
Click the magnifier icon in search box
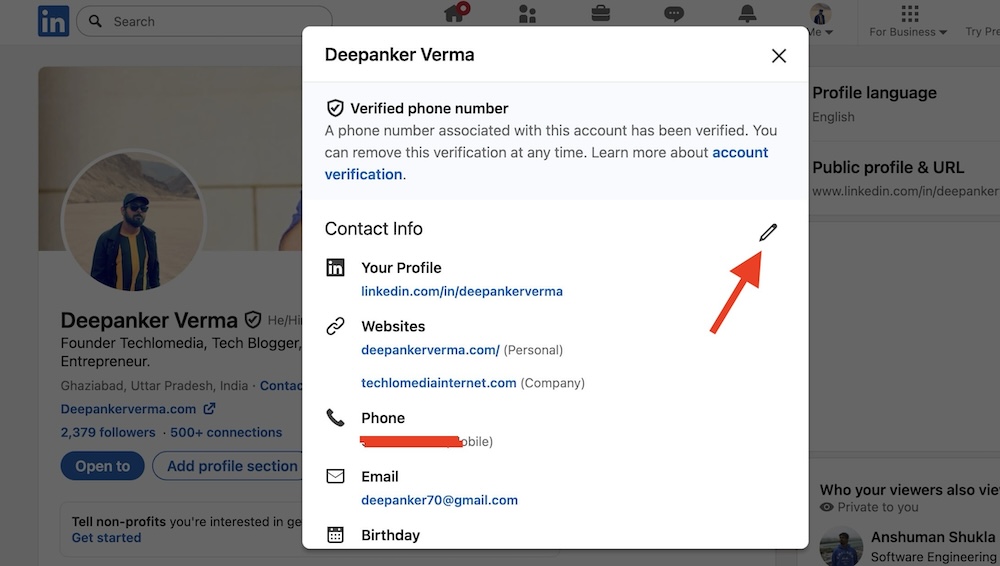pyautogui.click(x=95, y=21)
